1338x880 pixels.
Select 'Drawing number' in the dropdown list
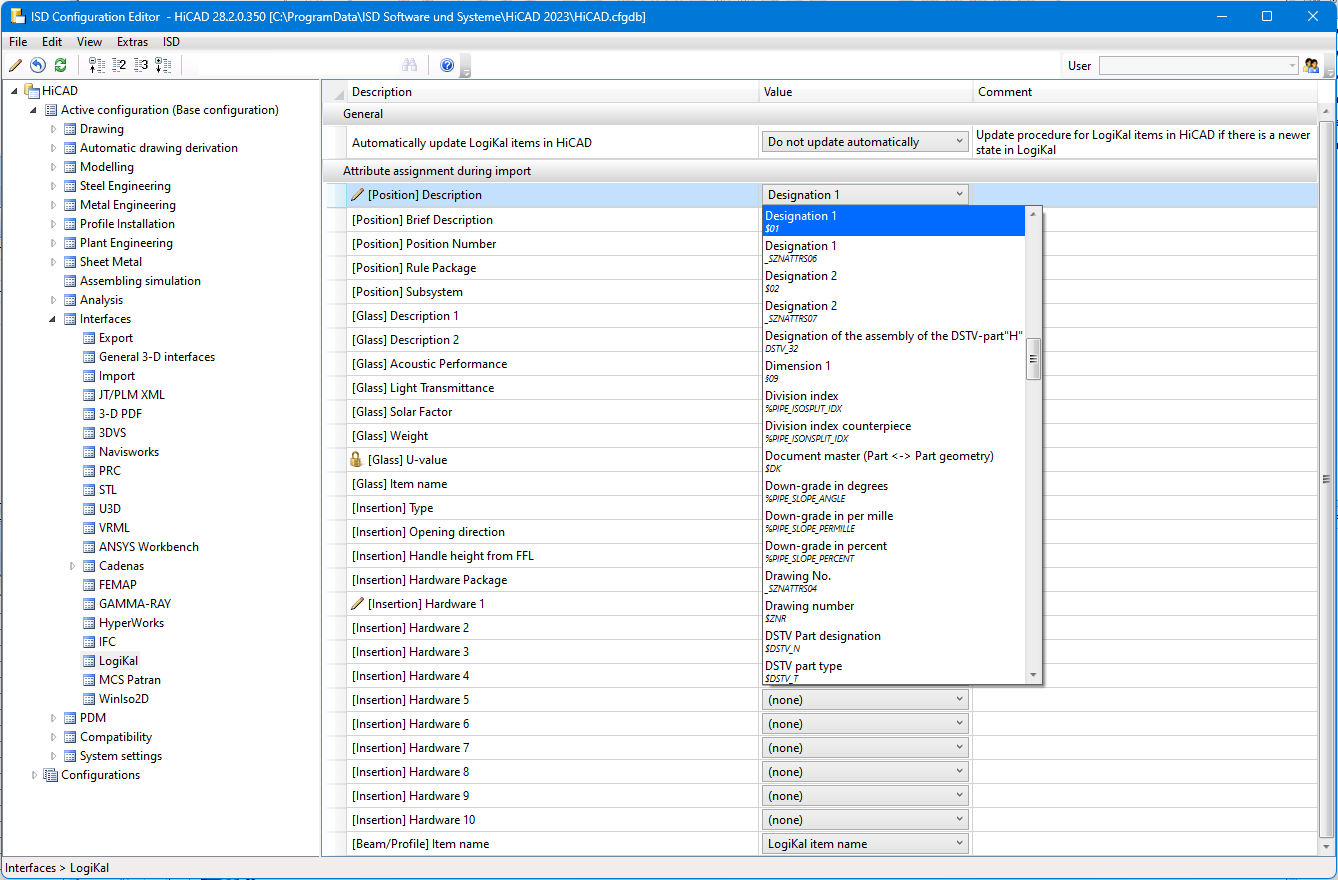[810, 606]
